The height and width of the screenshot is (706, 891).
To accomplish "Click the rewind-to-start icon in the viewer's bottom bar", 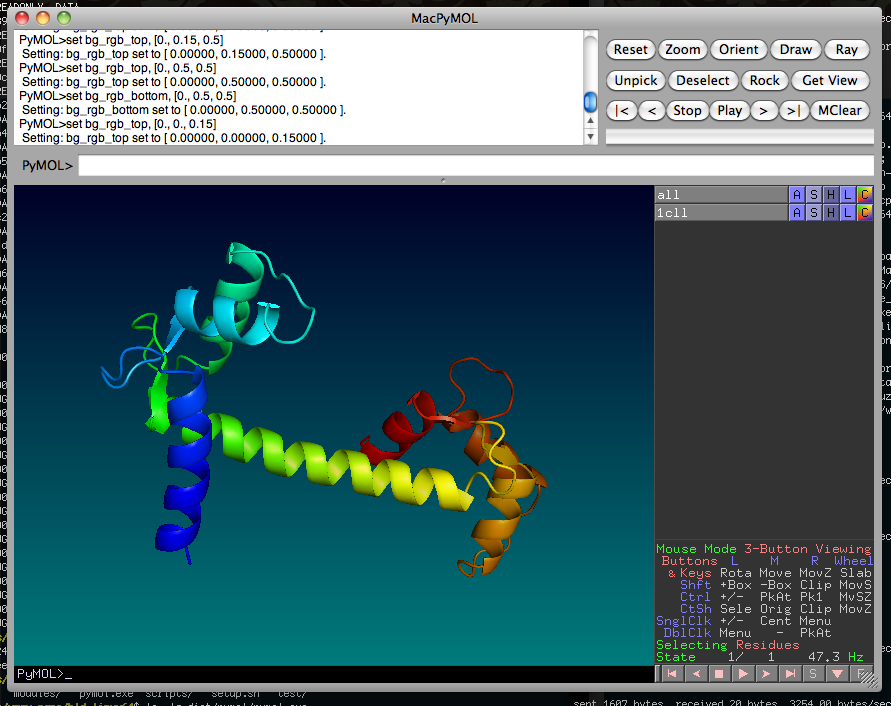I will [x=670, y=674].
